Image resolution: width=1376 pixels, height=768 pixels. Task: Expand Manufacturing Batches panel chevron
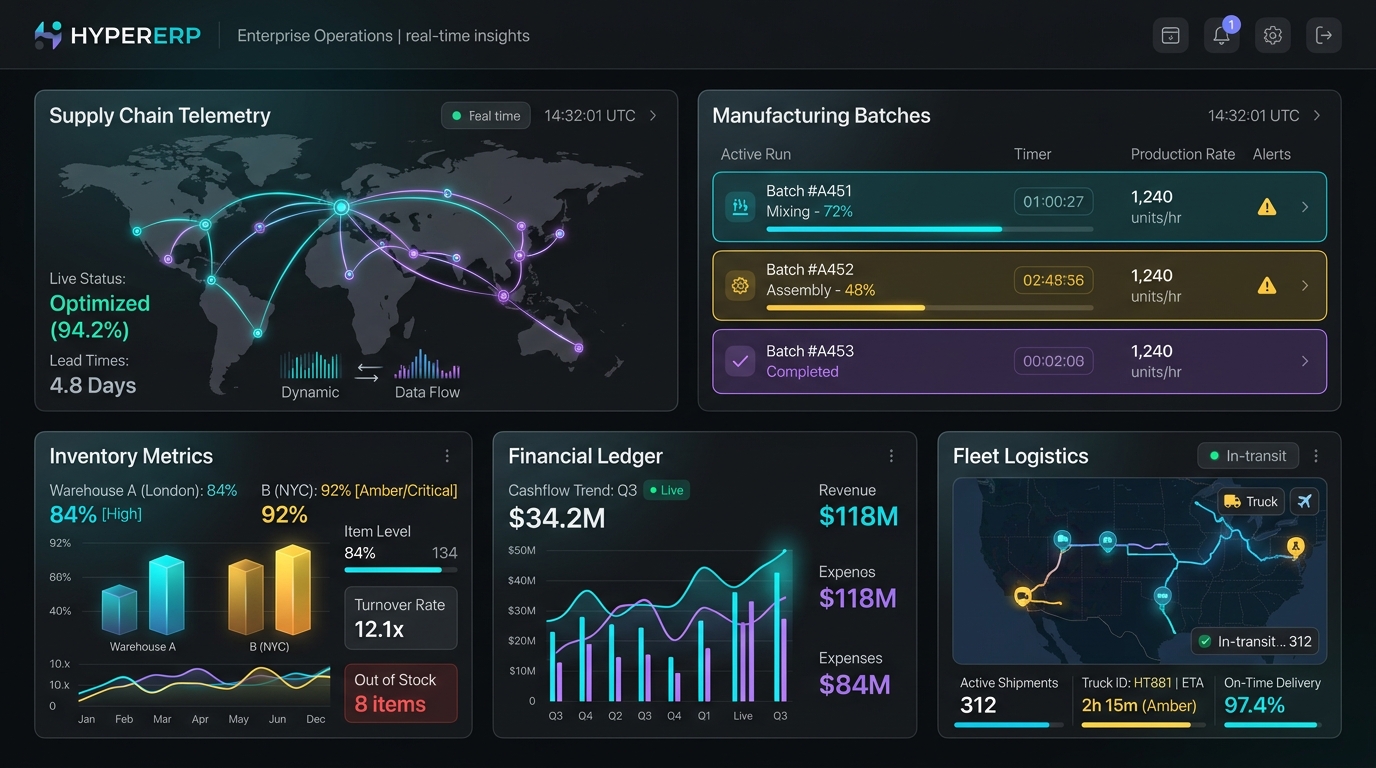[x=1317, y=116]
